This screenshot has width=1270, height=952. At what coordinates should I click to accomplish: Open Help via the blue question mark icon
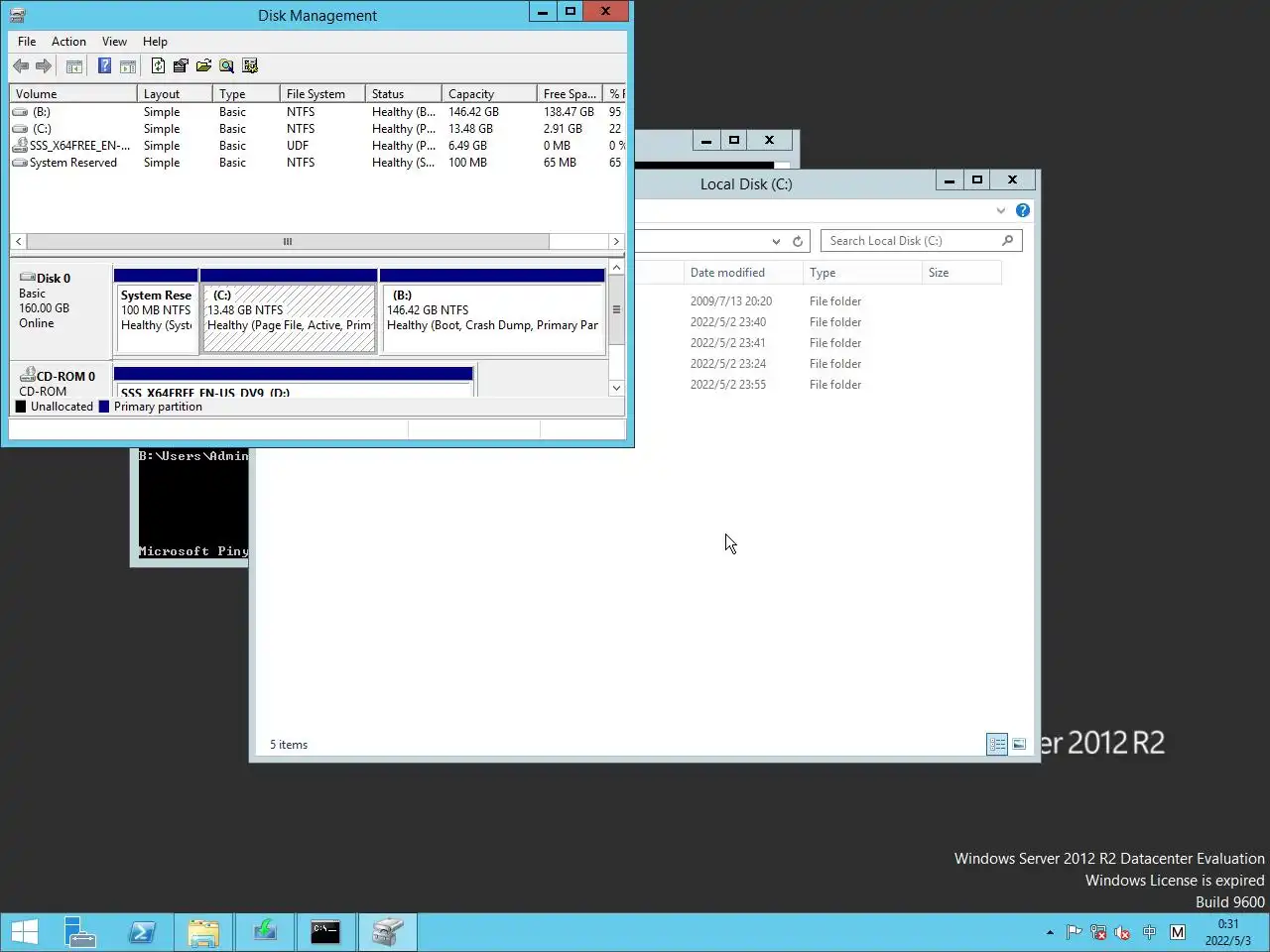click(104, 66)
